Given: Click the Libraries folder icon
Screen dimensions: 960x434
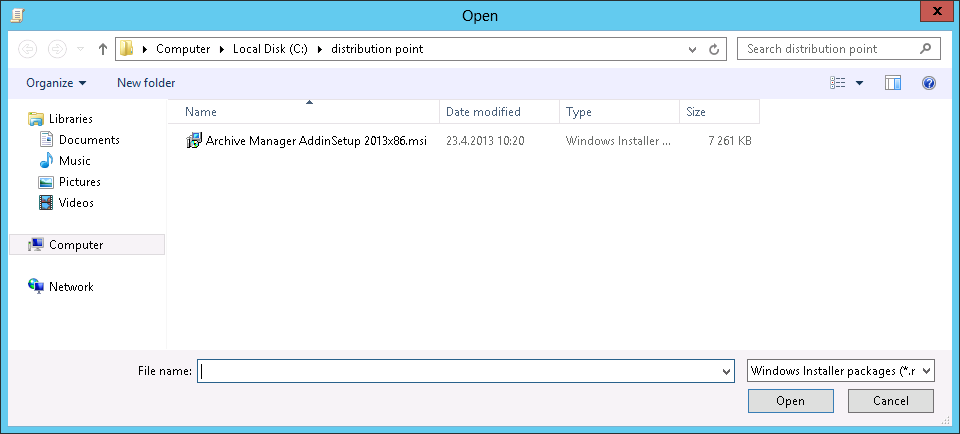Looking at the screenshot, I should tap(36, 119).
